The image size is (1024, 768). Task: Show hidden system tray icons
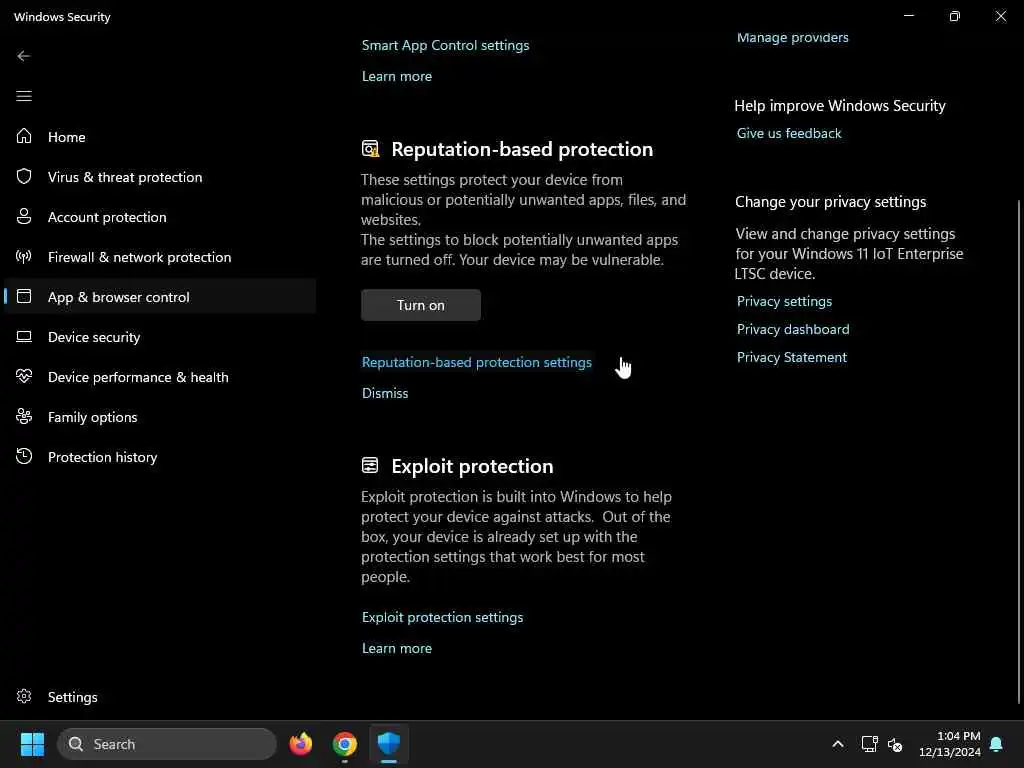[838, 744]
